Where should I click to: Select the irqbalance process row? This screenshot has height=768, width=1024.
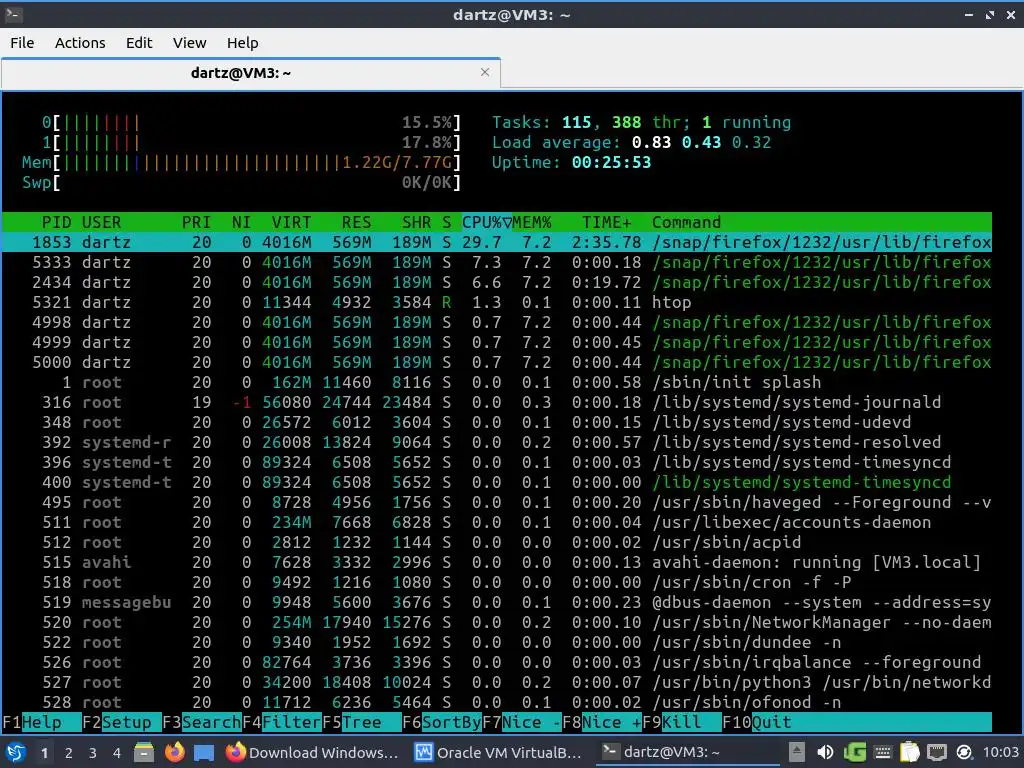point(496,662)
